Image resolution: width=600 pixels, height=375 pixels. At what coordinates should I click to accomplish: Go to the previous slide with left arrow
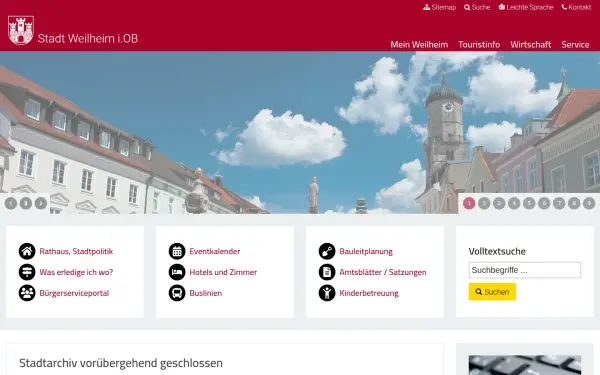(x=11, y=203)
